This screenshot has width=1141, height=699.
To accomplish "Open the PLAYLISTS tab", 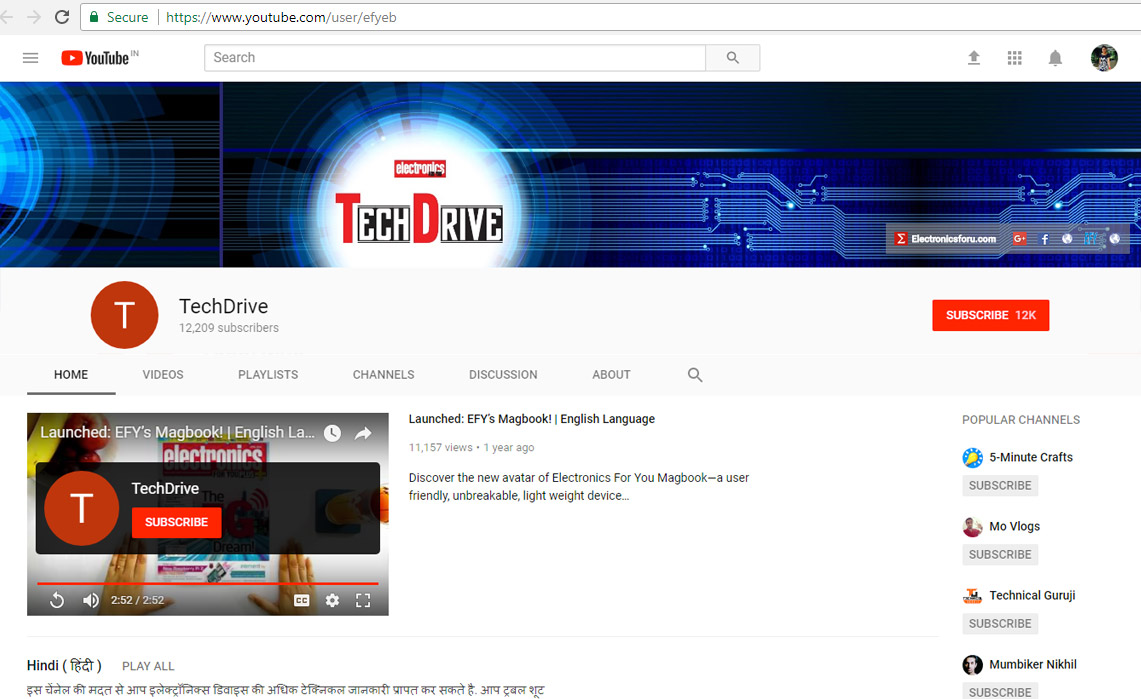I will pos(268,375).
